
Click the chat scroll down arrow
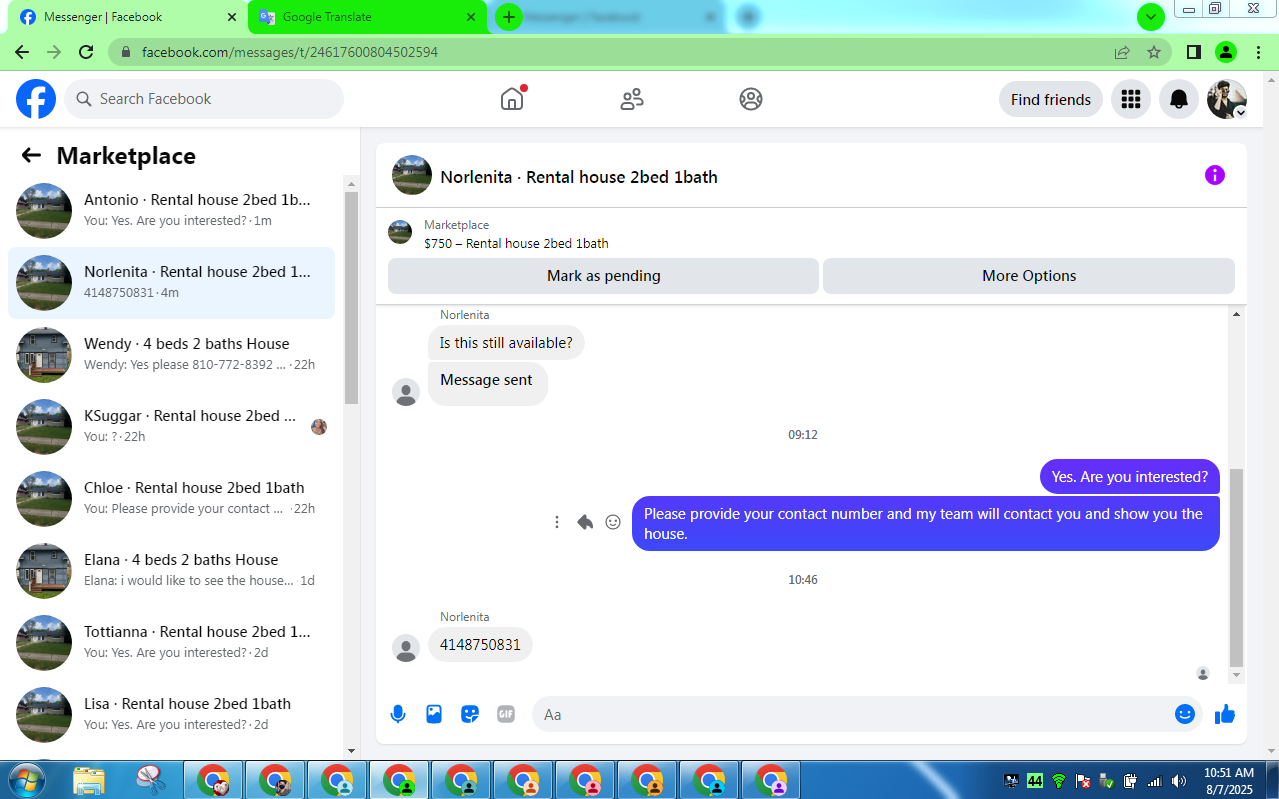pyautogui.click(x=1237, y=676)
